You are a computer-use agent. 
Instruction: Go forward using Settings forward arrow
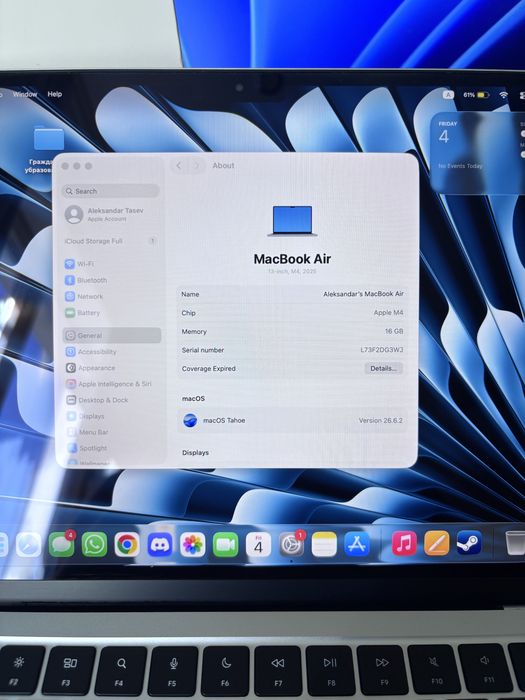tap(196, 166)
